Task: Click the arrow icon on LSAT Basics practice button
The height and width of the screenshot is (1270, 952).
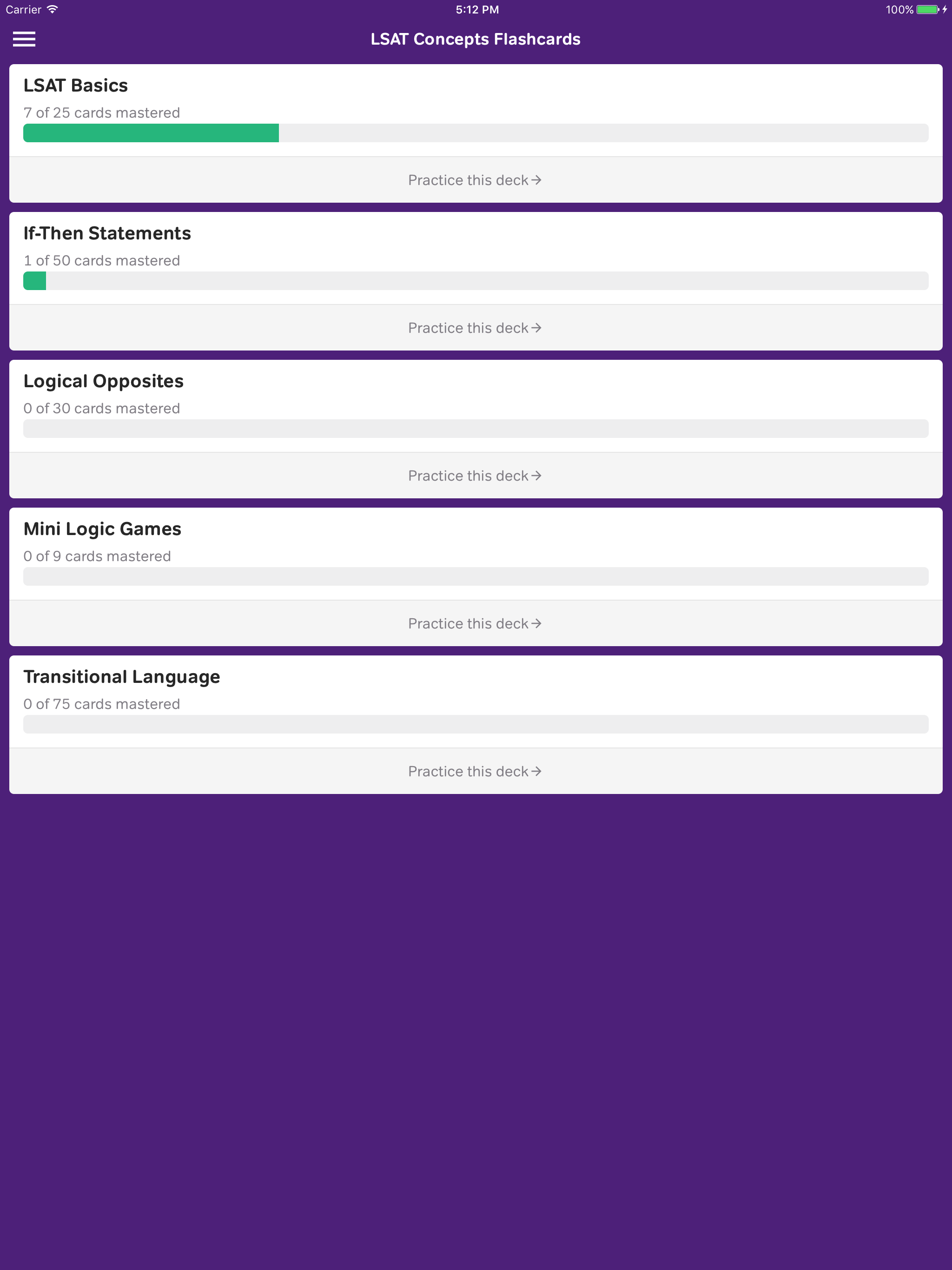Action: [x=537, y=180]
